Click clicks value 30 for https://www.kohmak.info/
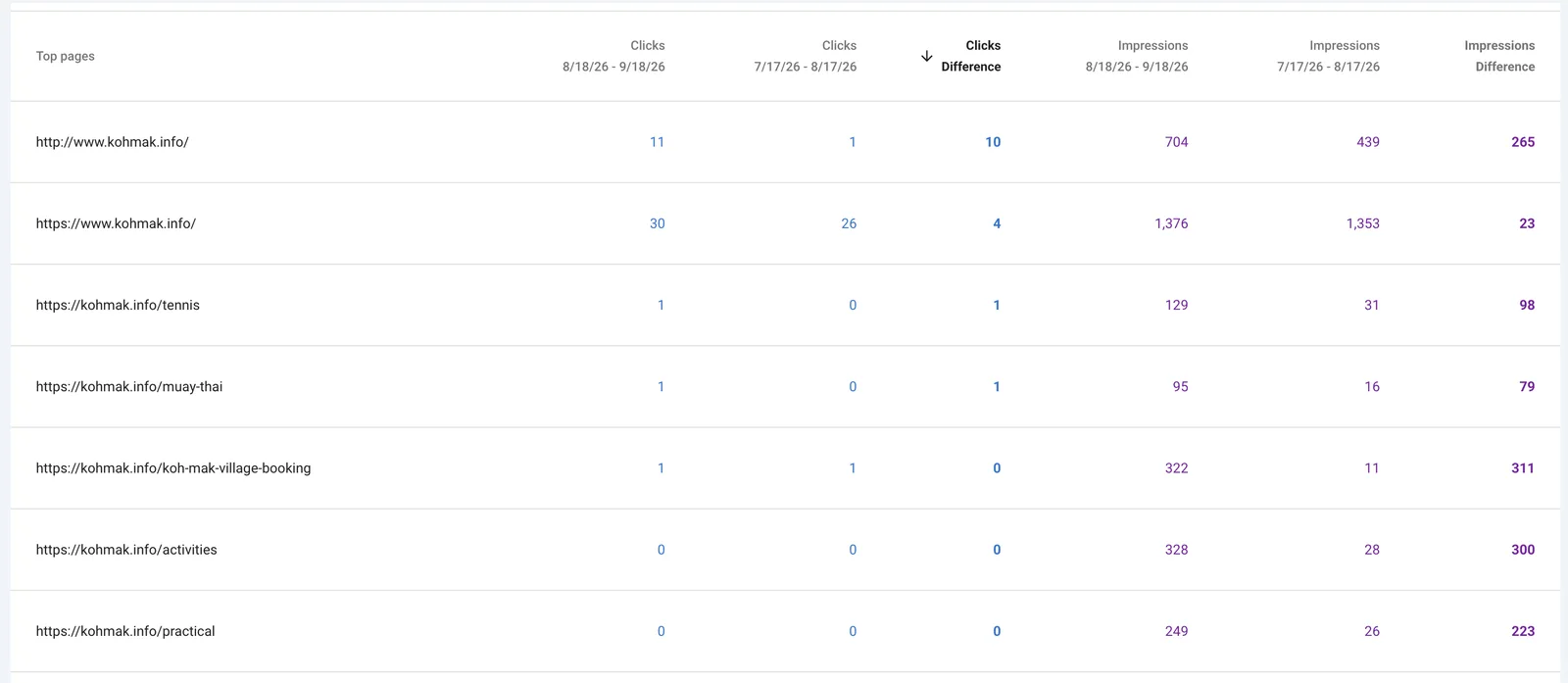 coord(657,223)
